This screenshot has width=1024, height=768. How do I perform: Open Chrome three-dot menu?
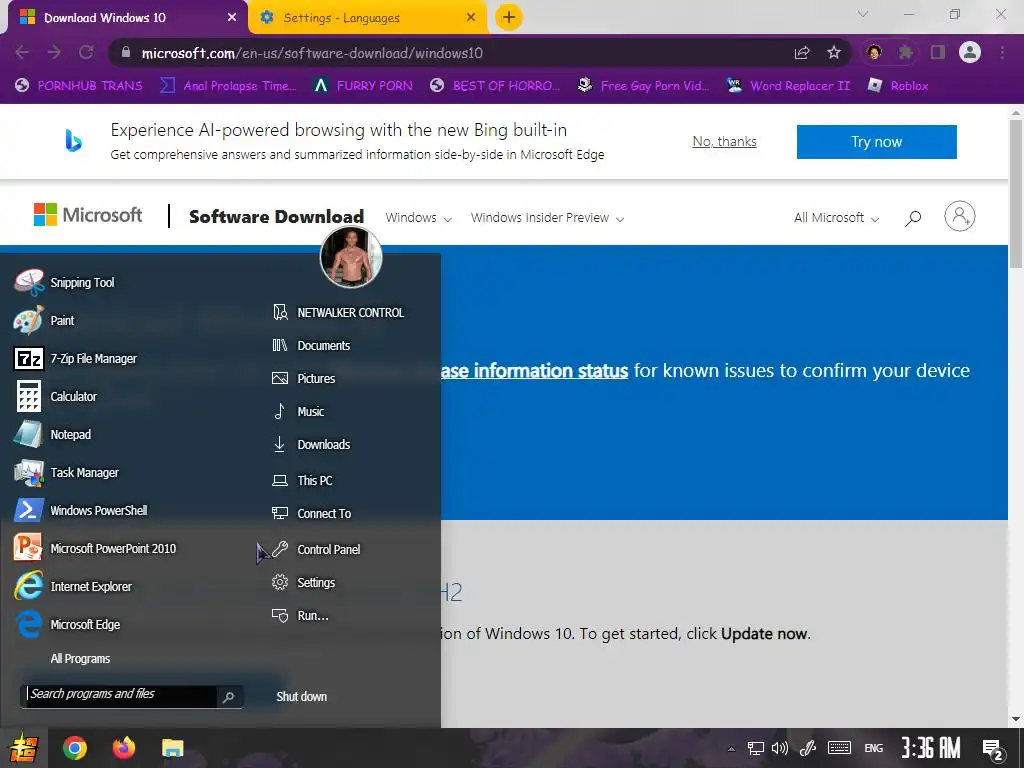[x=1002, y=52]
